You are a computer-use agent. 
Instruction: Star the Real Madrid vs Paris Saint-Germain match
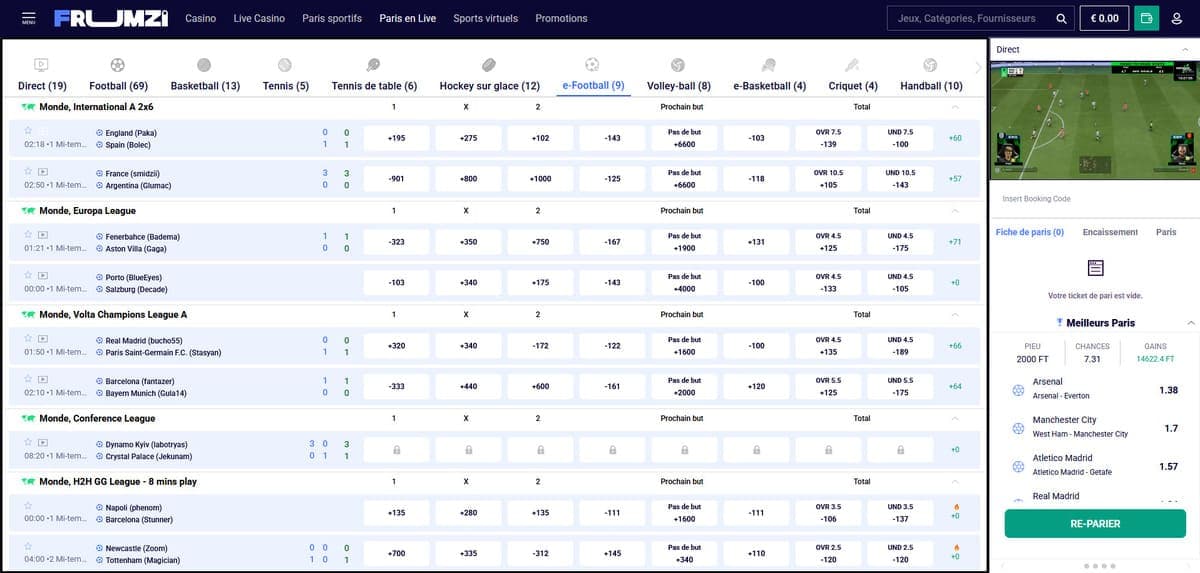[28, 338]
